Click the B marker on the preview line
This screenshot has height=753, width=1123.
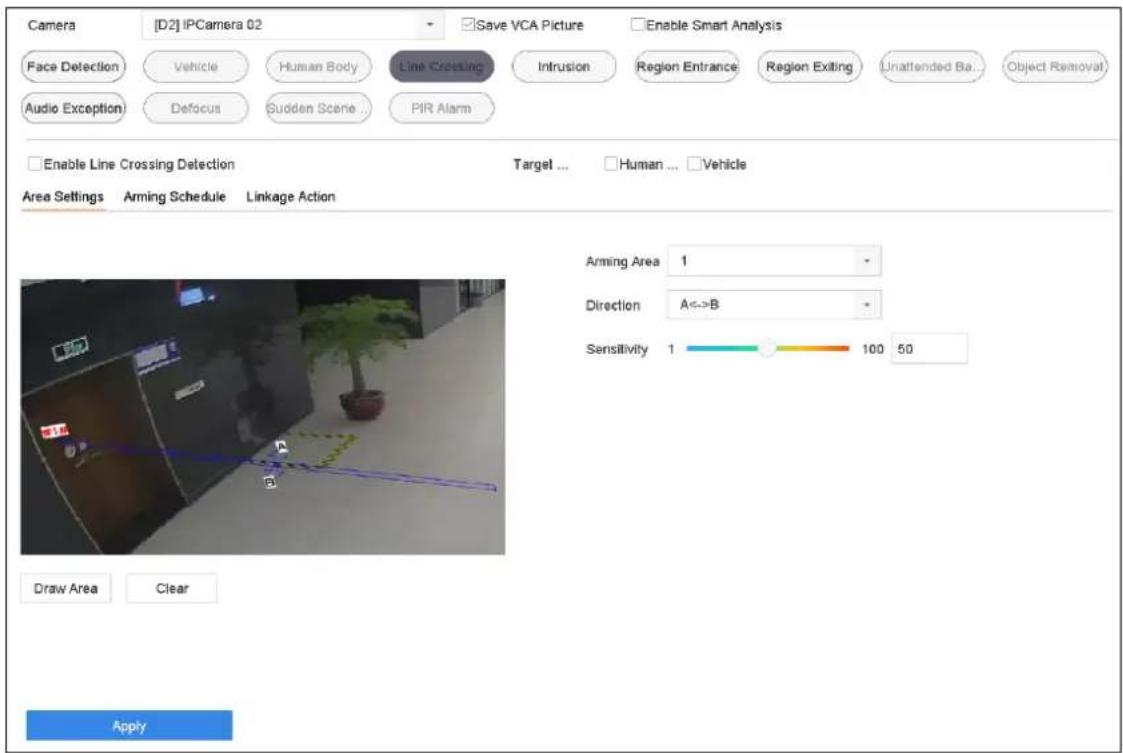270,482
